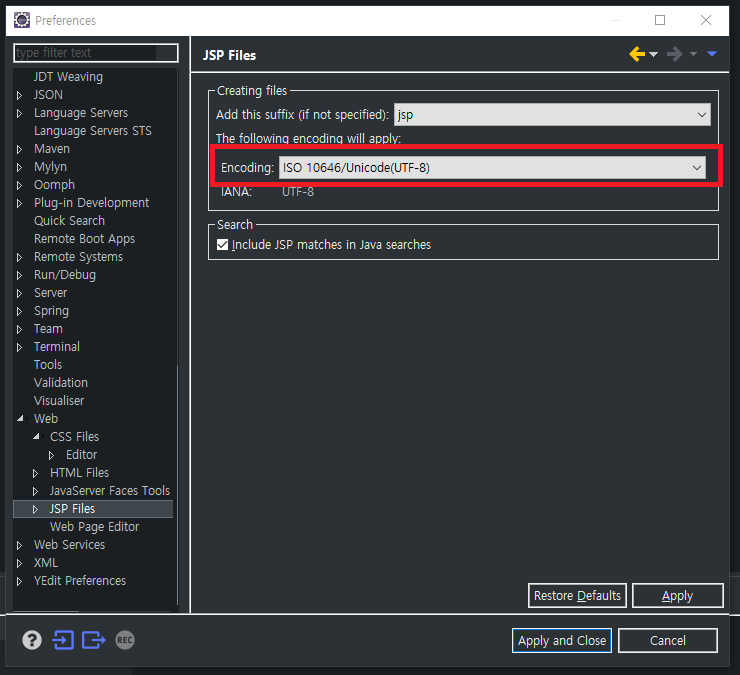
Task: Expand the Web Services node
Action: pyautogui.click(x=19, y=545)
